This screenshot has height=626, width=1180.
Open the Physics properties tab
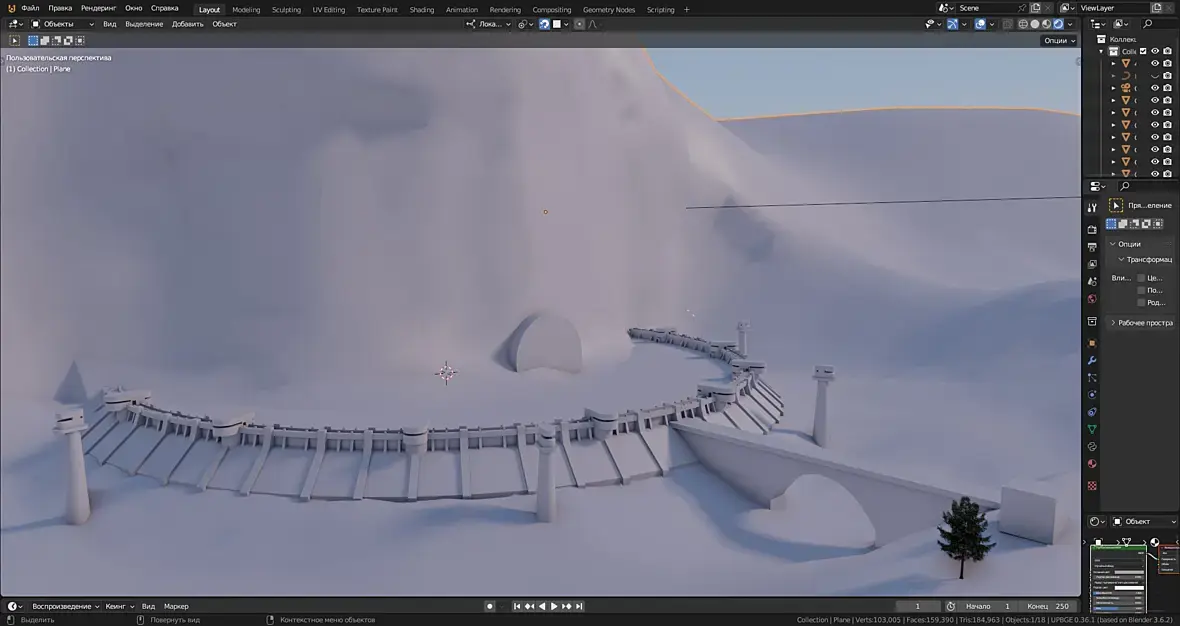(1092, 394)
